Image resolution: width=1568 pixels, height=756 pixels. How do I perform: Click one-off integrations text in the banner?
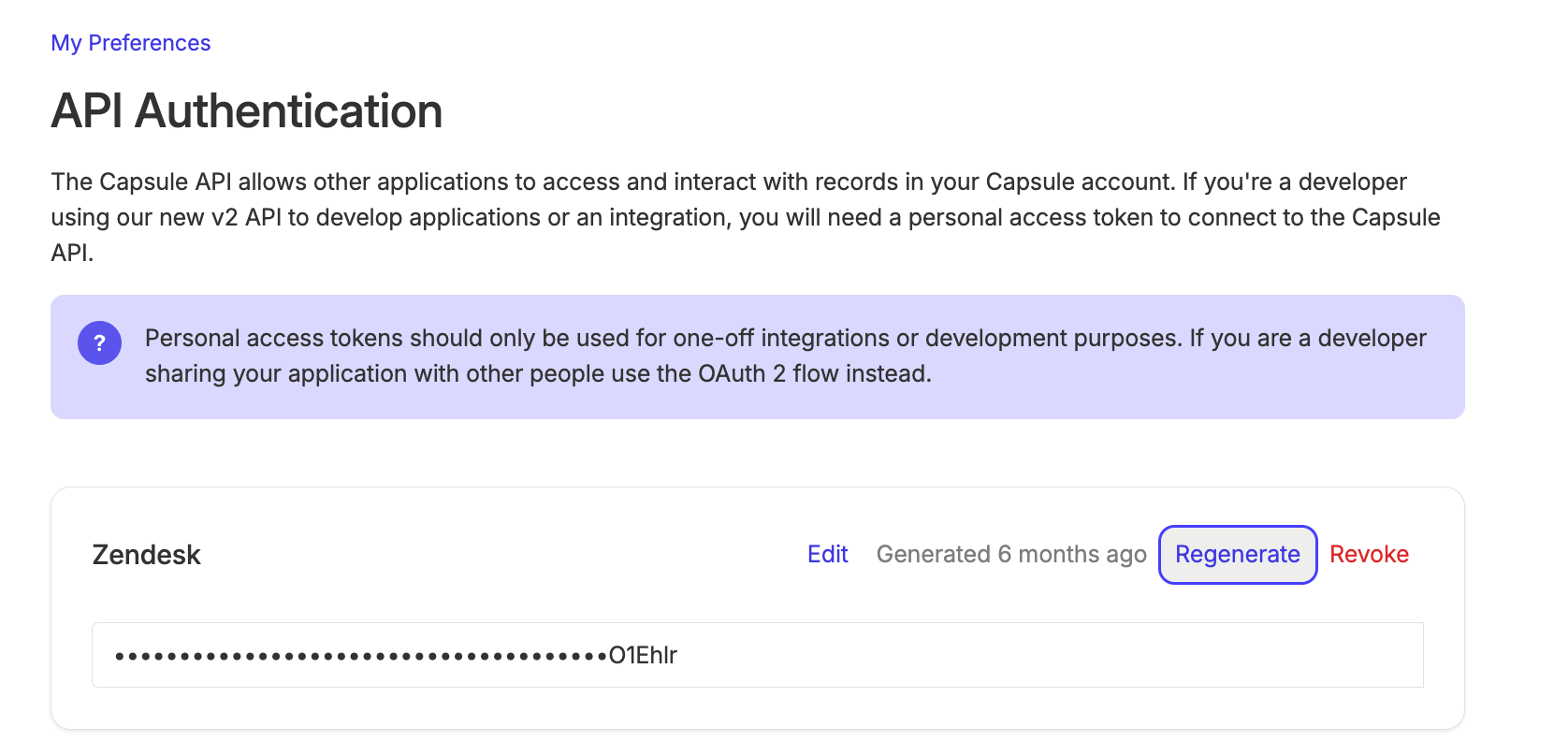click(781, 338)
